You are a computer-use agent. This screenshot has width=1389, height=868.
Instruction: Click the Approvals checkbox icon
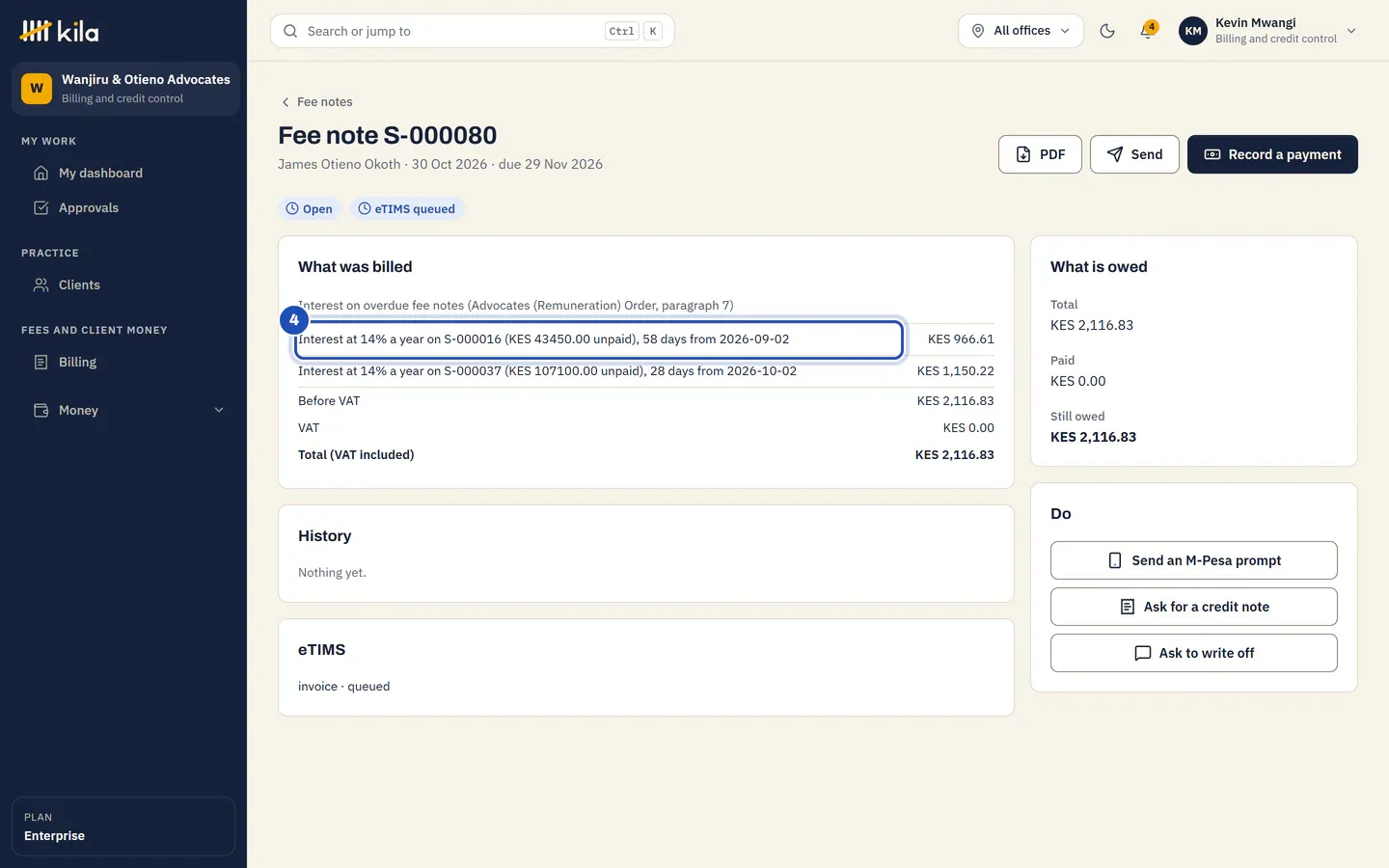(x=41, y=207)
